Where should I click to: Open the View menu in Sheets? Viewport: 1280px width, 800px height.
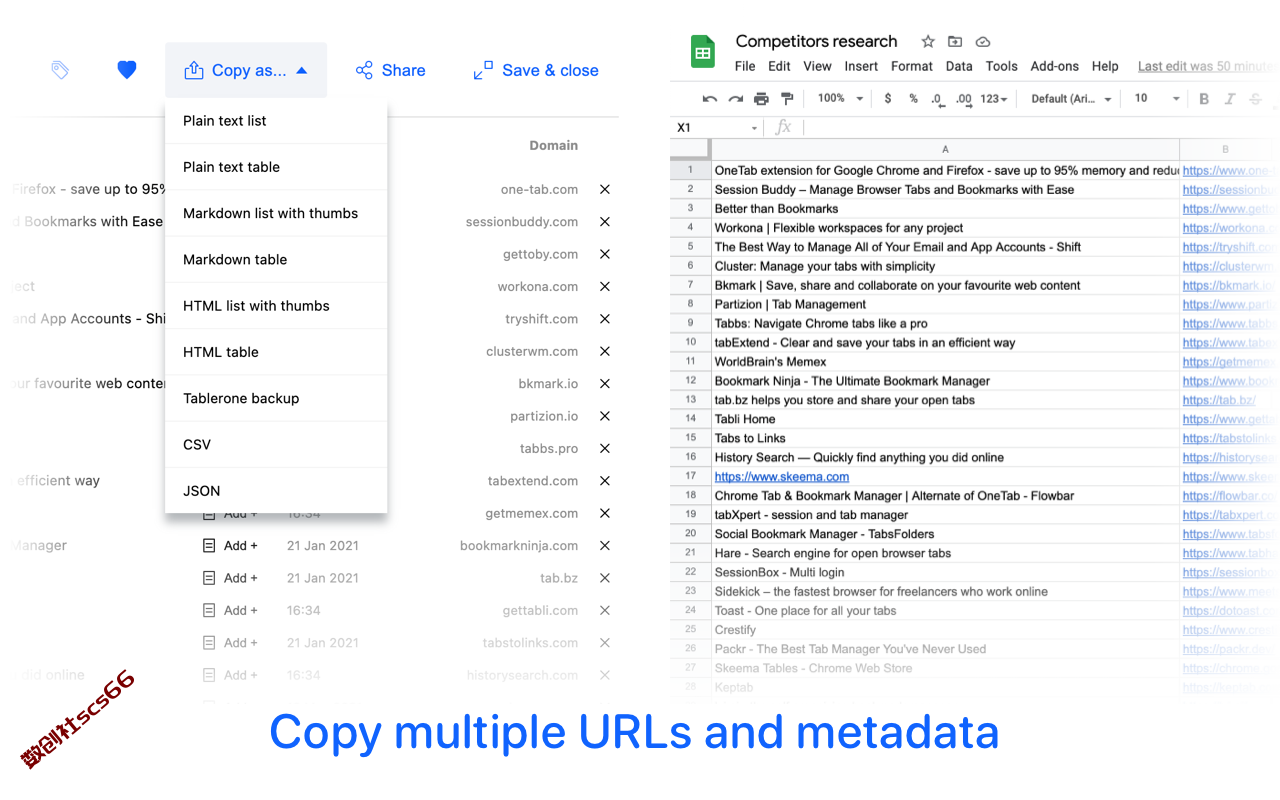[817, 66]
